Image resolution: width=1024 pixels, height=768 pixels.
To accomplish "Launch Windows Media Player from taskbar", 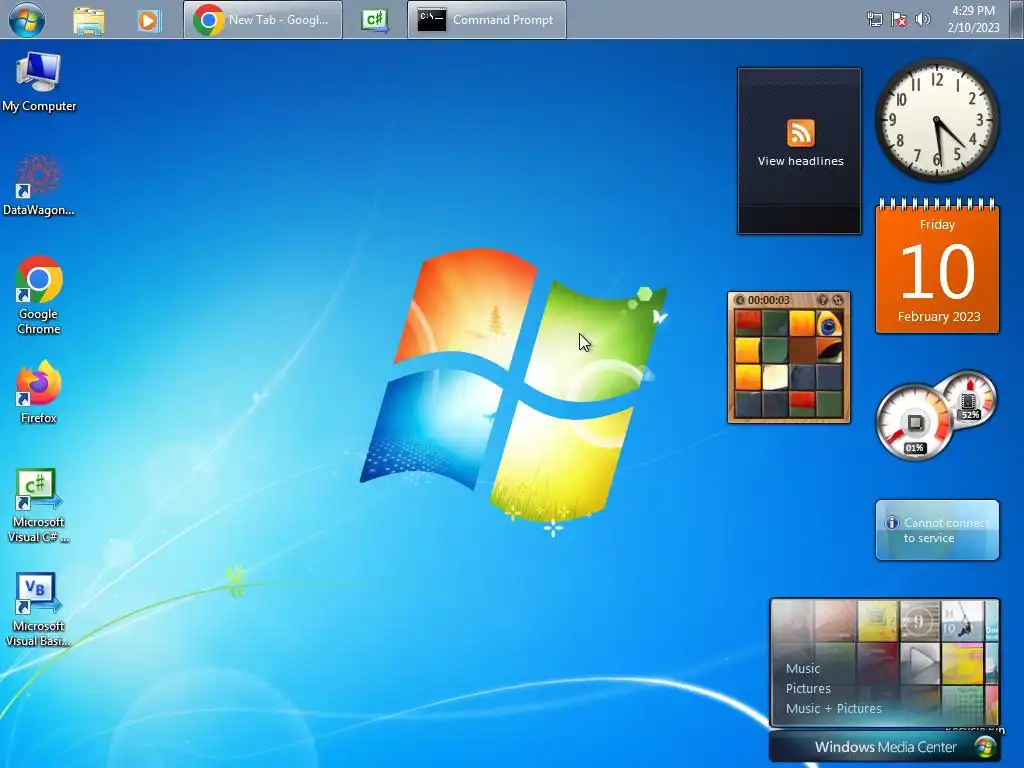I will [x=149, y=21].
